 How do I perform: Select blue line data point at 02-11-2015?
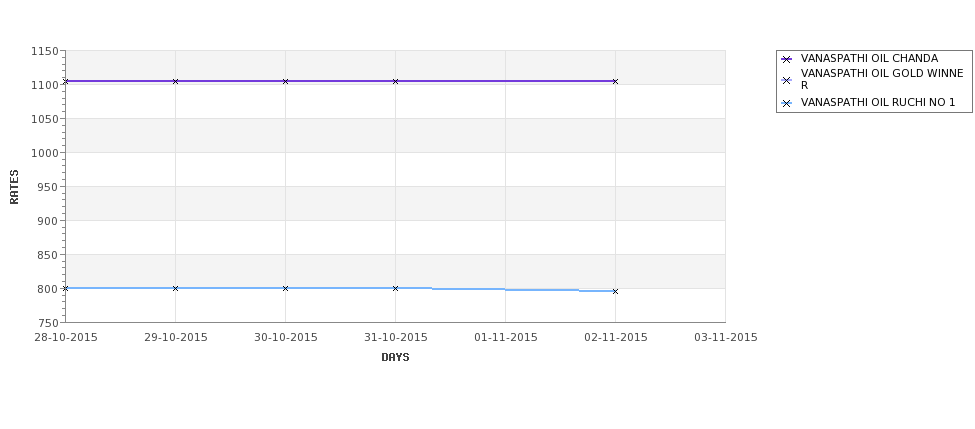tap(615, 291)
